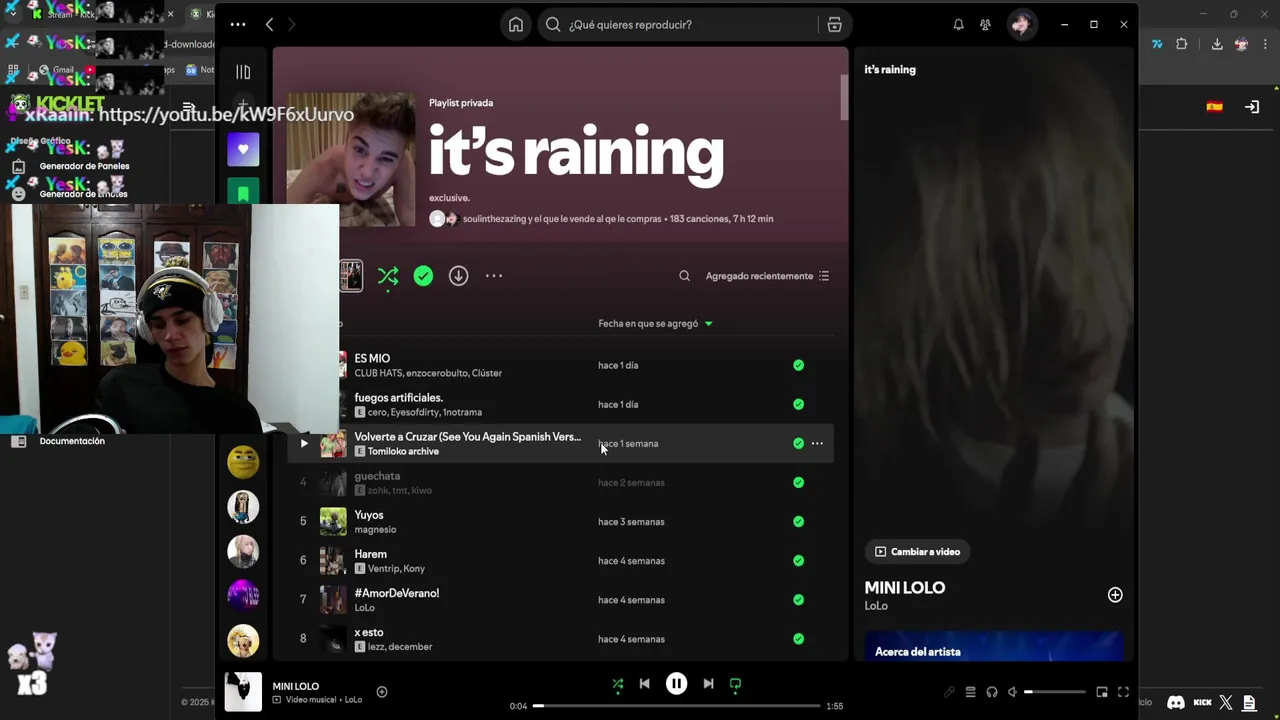Sort by 'Fecha en que se agregó' column
Viewport: 1280px width, 720px height.
tap(655, 324)
